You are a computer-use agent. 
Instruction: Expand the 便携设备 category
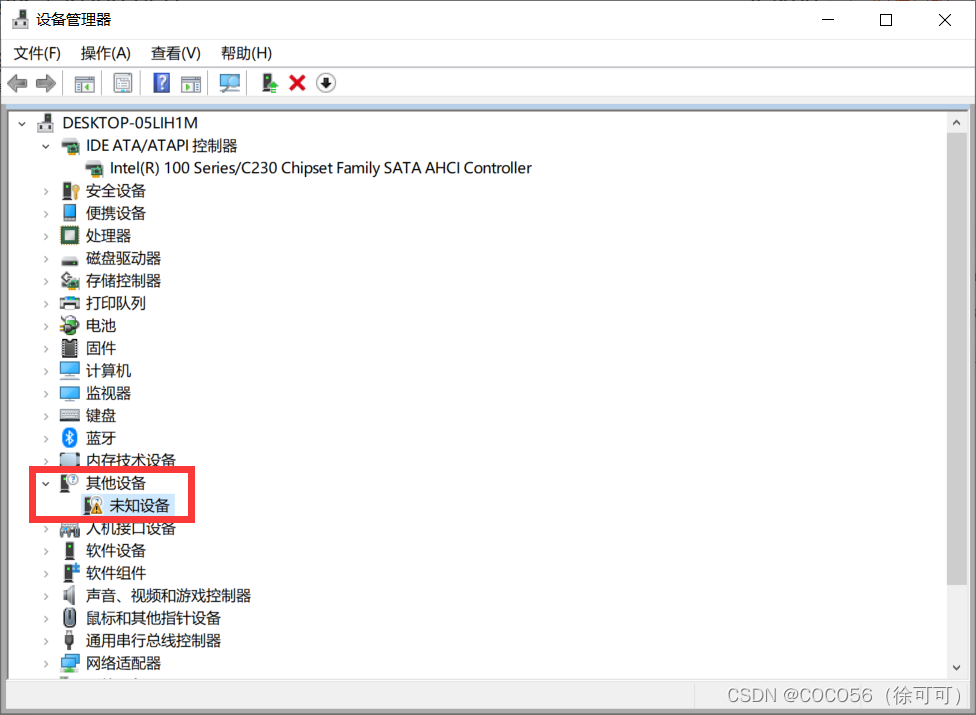(x=45, y=214)
